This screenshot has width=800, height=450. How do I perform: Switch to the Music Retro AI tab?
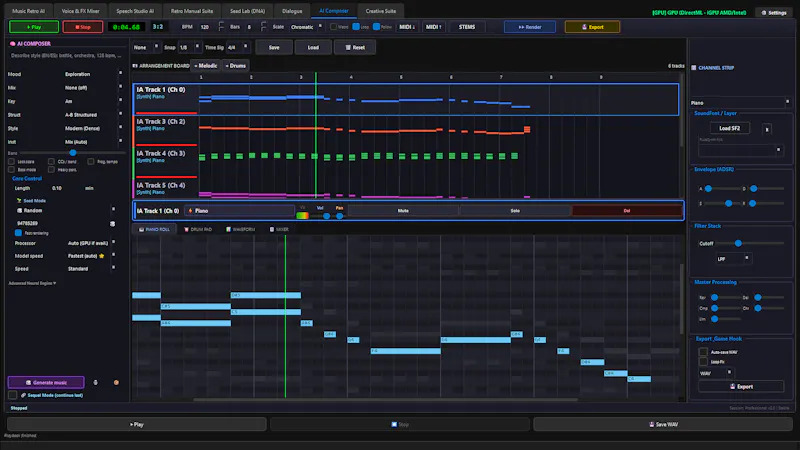(x=29, y=11)
